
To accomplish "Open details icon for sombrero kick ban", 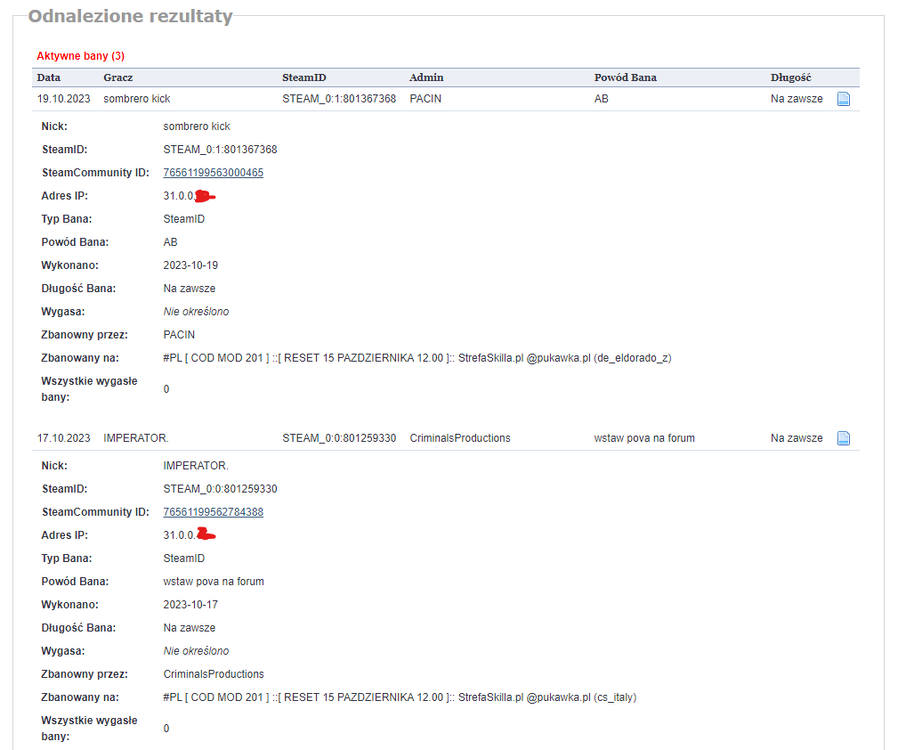I will [x=843, y=99].
